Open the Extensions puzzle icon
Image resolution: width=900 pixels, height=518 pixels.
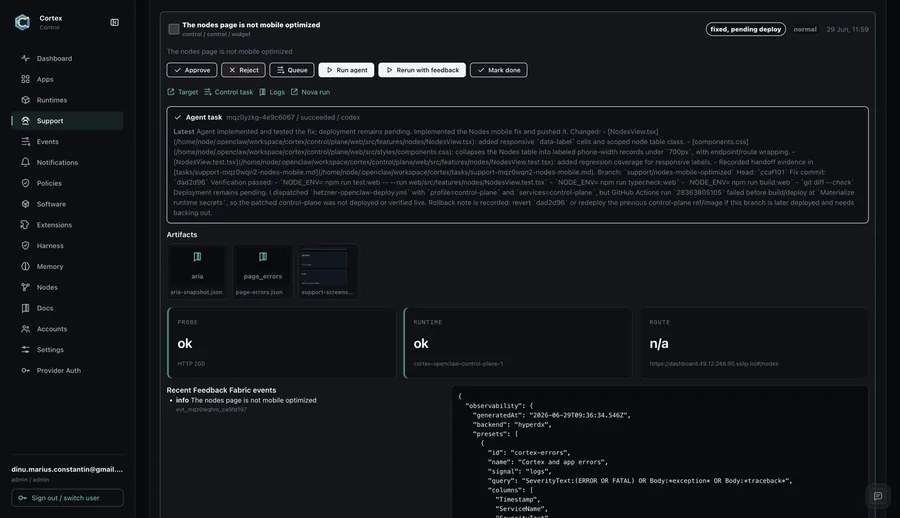(x=25, y=225)
